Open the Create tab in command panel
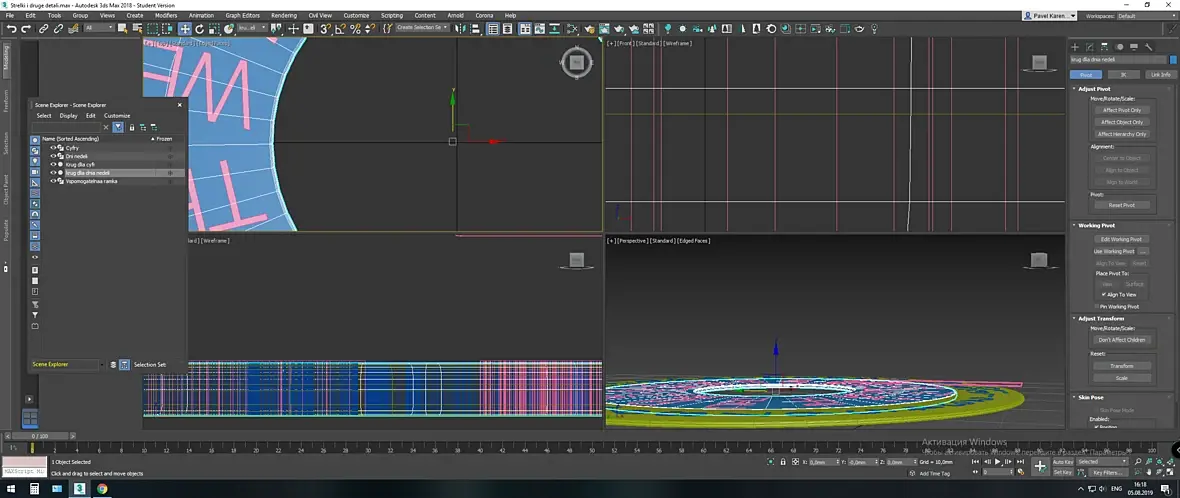Image resolution: width=1180 pixels, height=498 pixels. pyautogui.click(x=1075, y=47)
